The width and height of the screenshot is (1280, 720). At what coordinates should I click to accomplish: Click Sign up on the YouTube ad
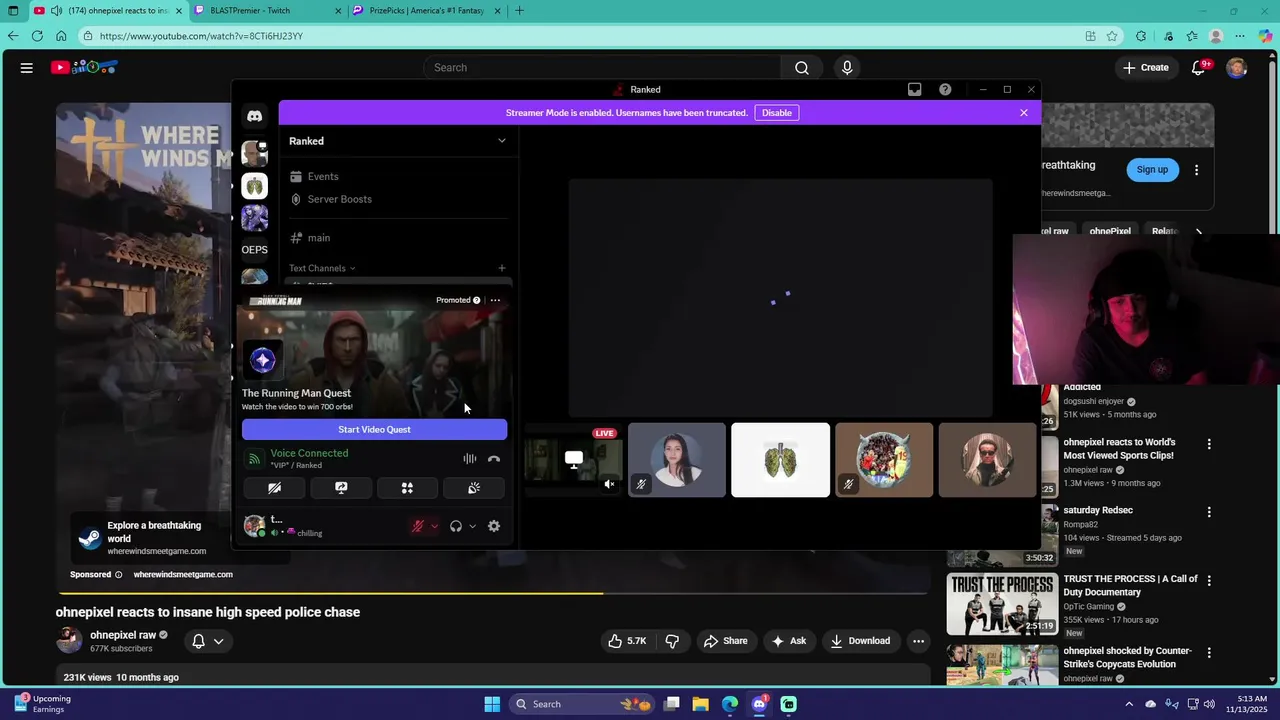click(1152, 170)
